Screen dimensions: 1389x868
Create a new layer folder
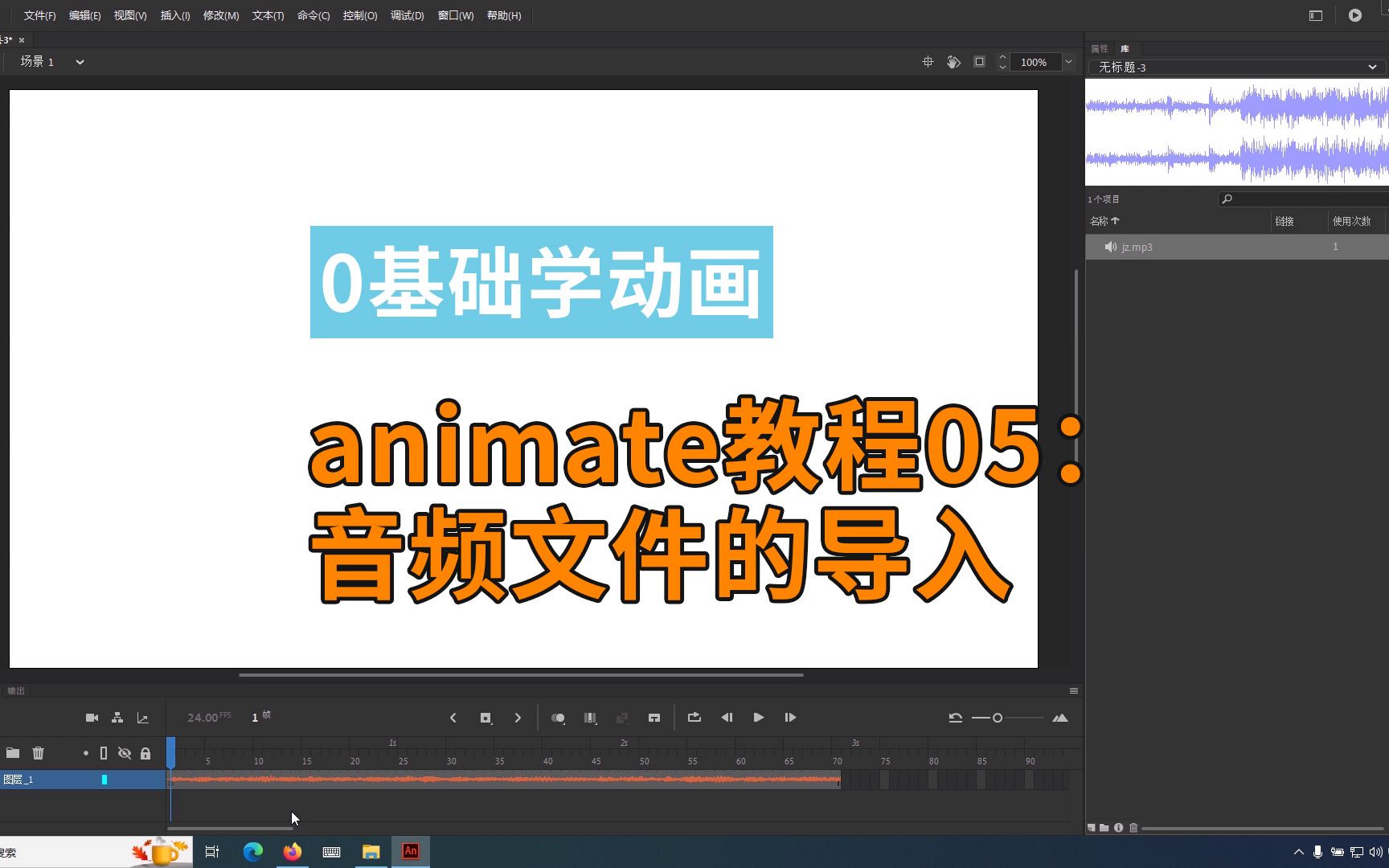pos(13,753)
